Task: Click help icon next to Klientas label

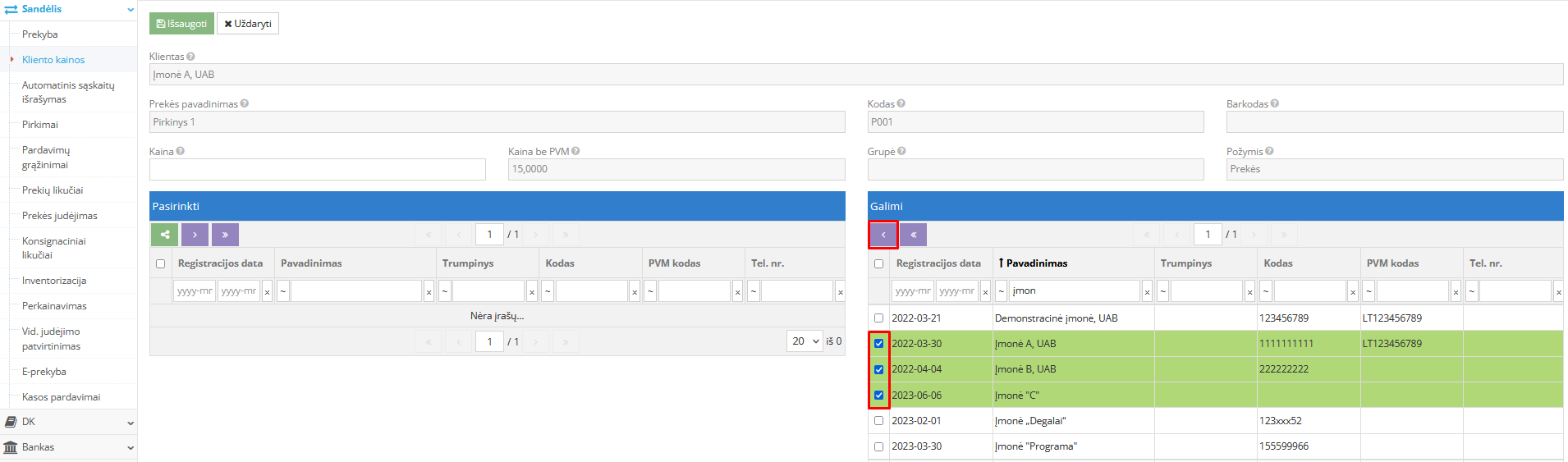Action: [x=190, y=57]
